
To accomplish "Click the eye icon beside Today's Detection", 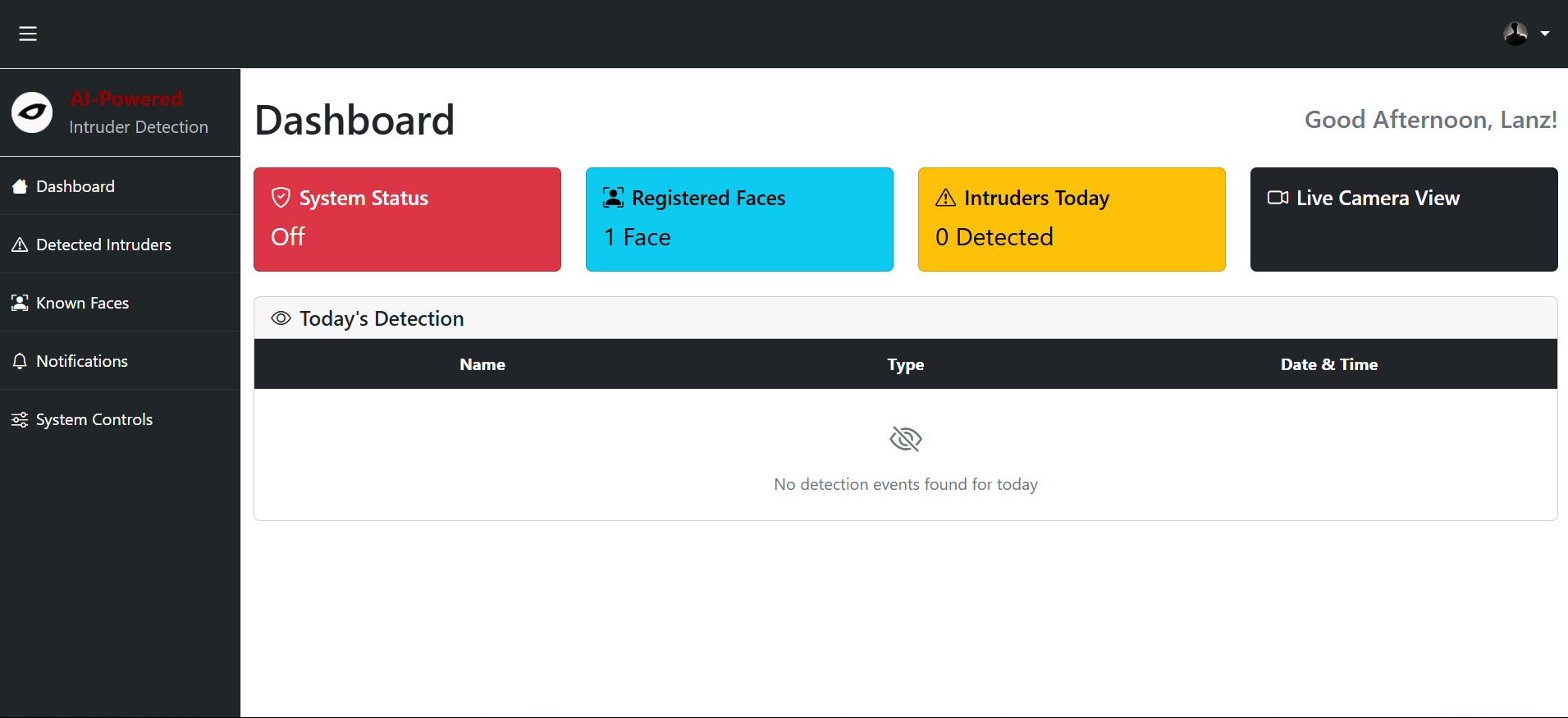I will (x=281, y=318).
